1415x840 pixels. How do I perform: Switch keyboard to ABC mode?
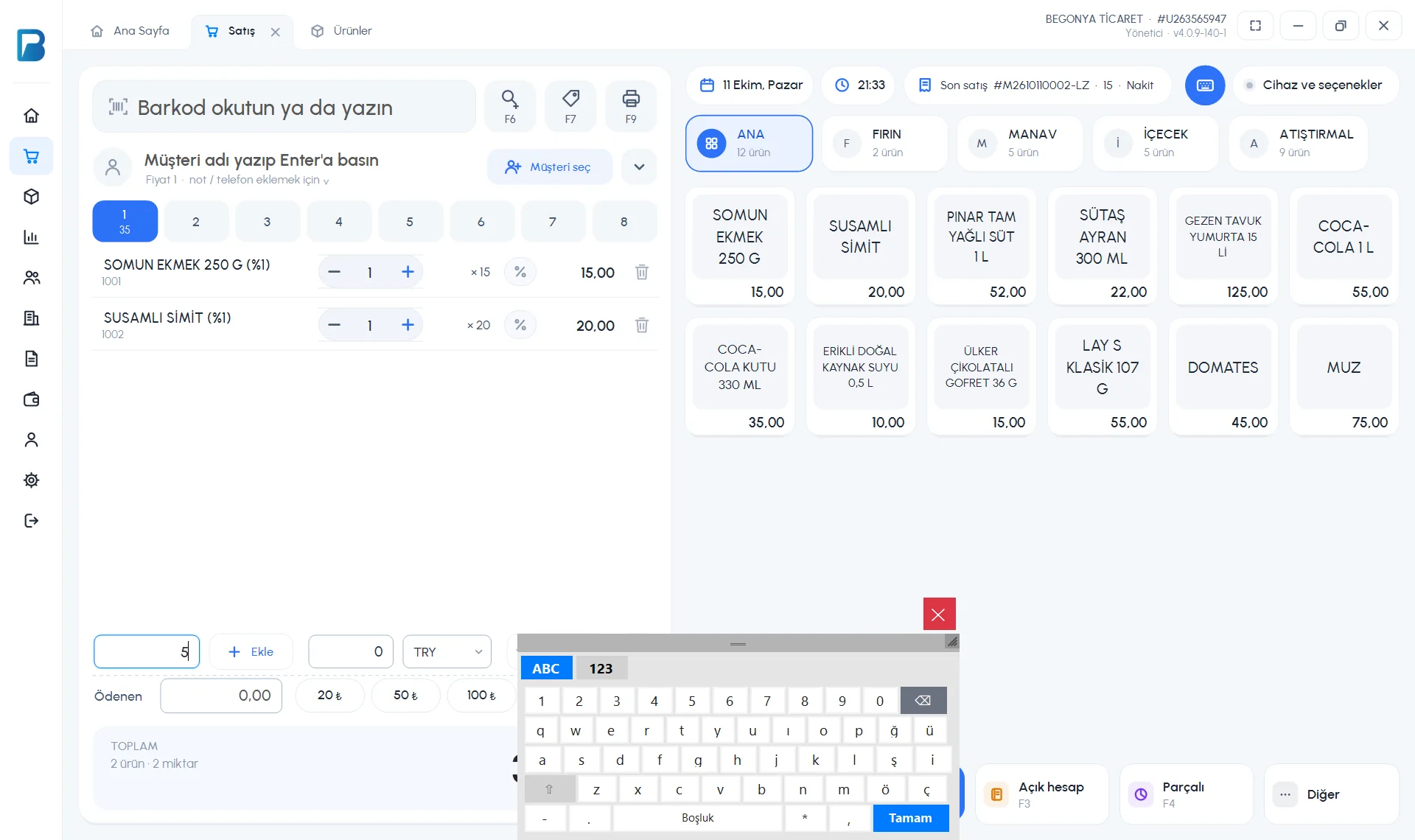pyautogui.click(x=546, y=668)
